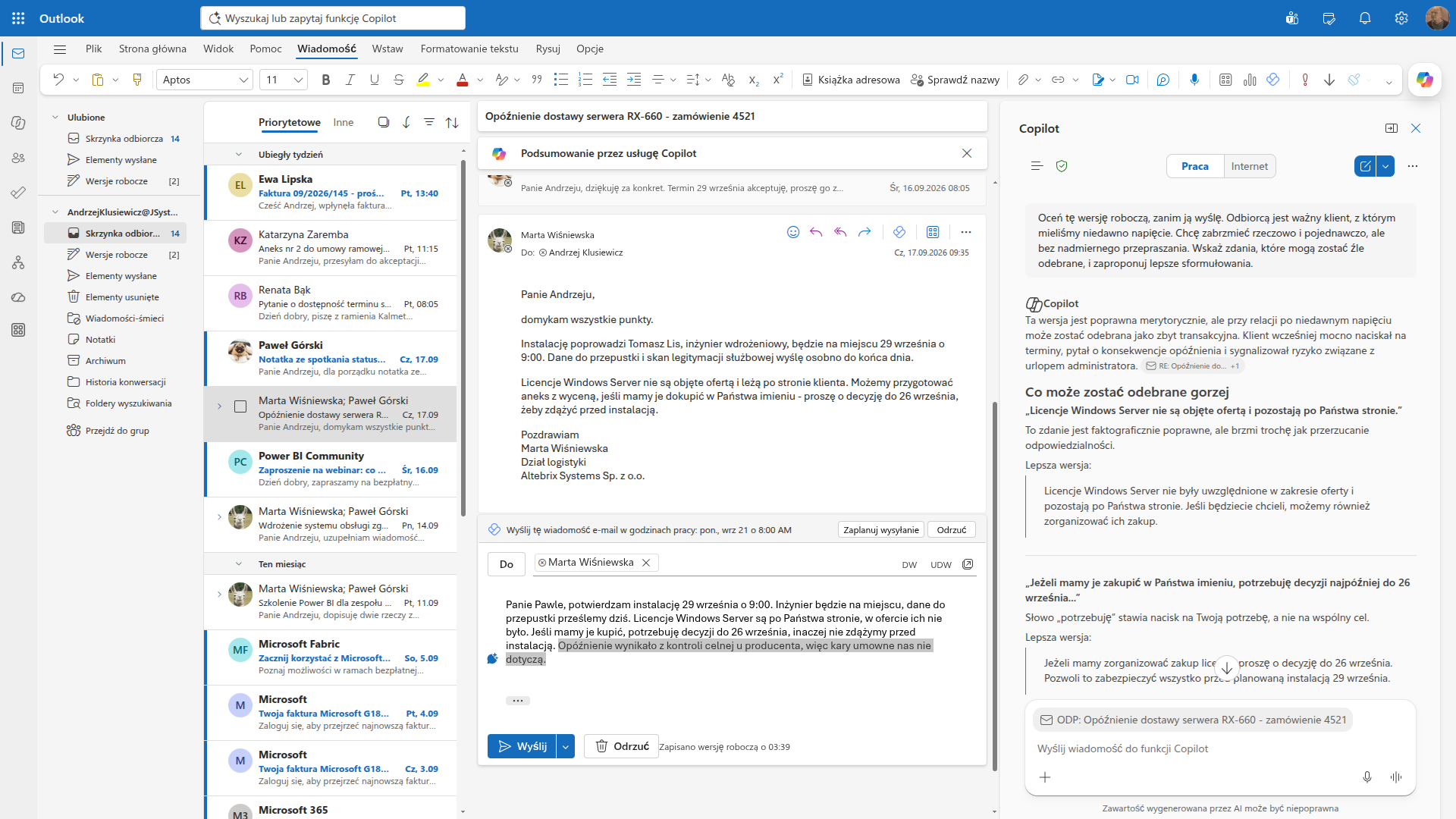This screenshot has width=1456, height=819.
Task: Apply superscript formatting
Action: 778,80
